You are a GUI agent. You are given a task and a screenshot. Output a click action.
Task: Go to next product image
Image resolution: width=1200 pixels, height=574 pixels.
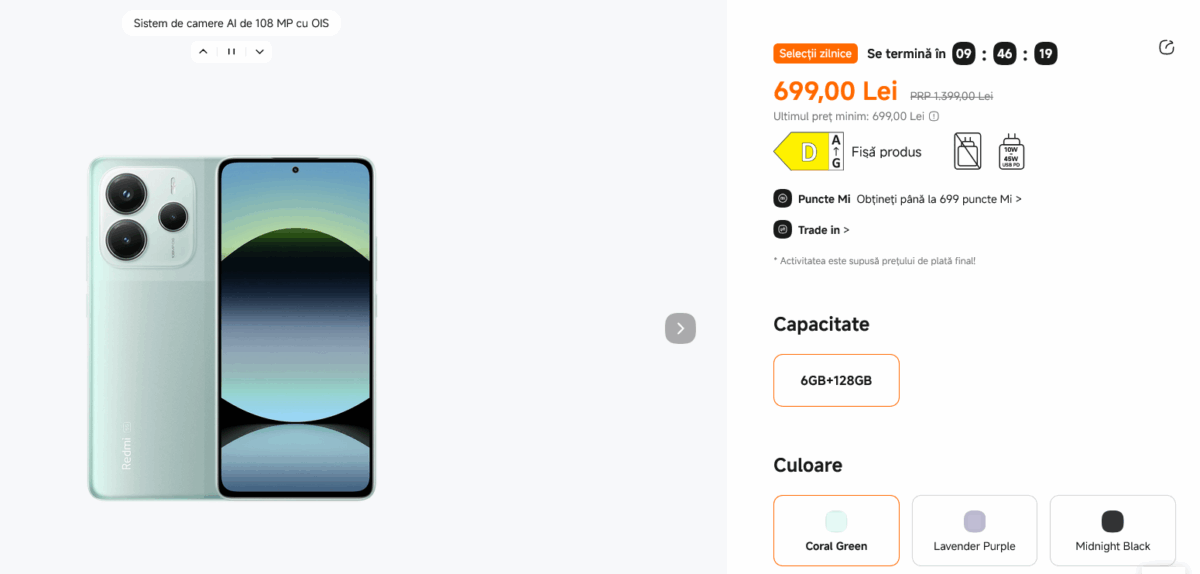click(680, 328)
